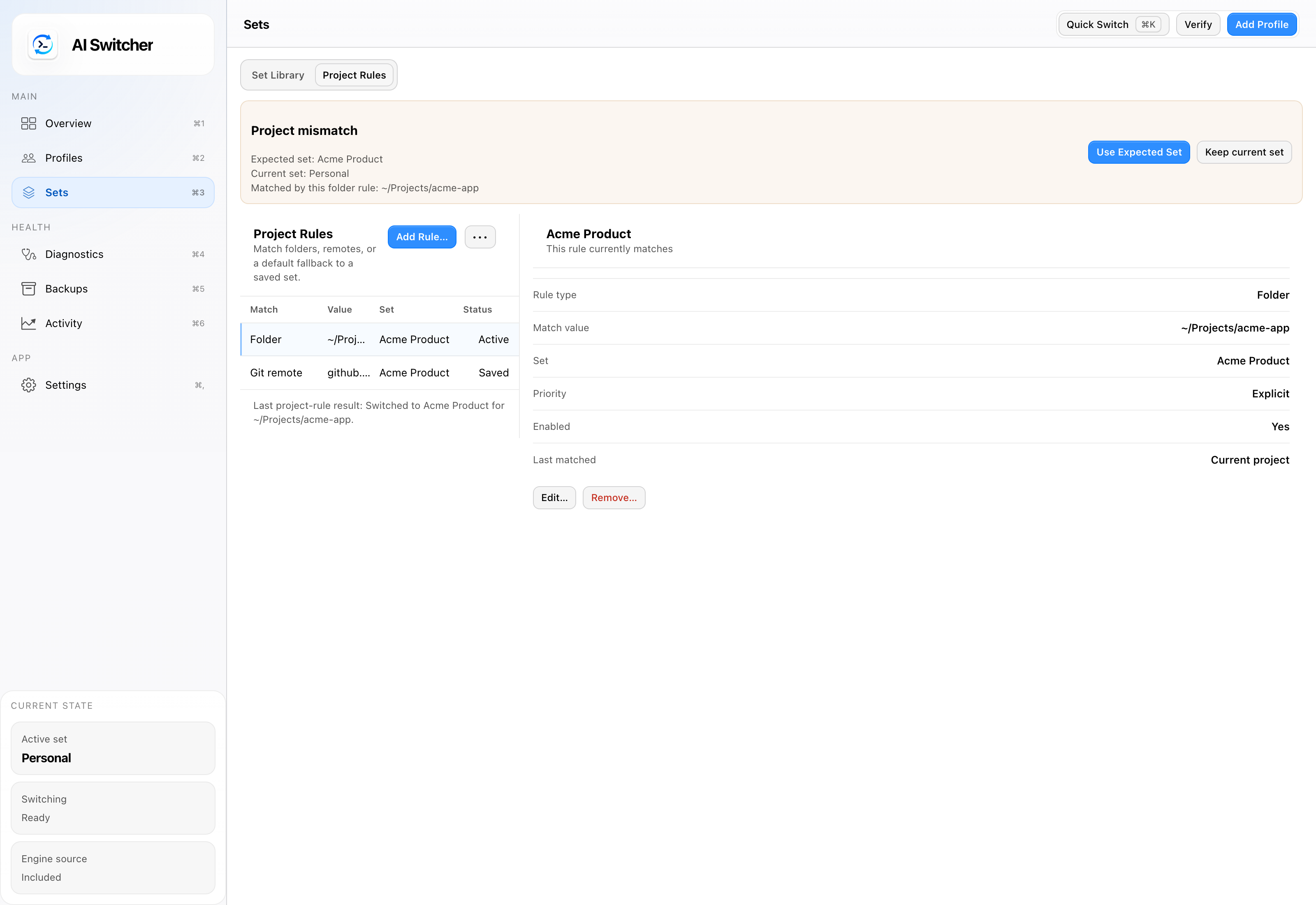Click the Add Profile button
The image size is (1316, 905).
point(1262,24)
